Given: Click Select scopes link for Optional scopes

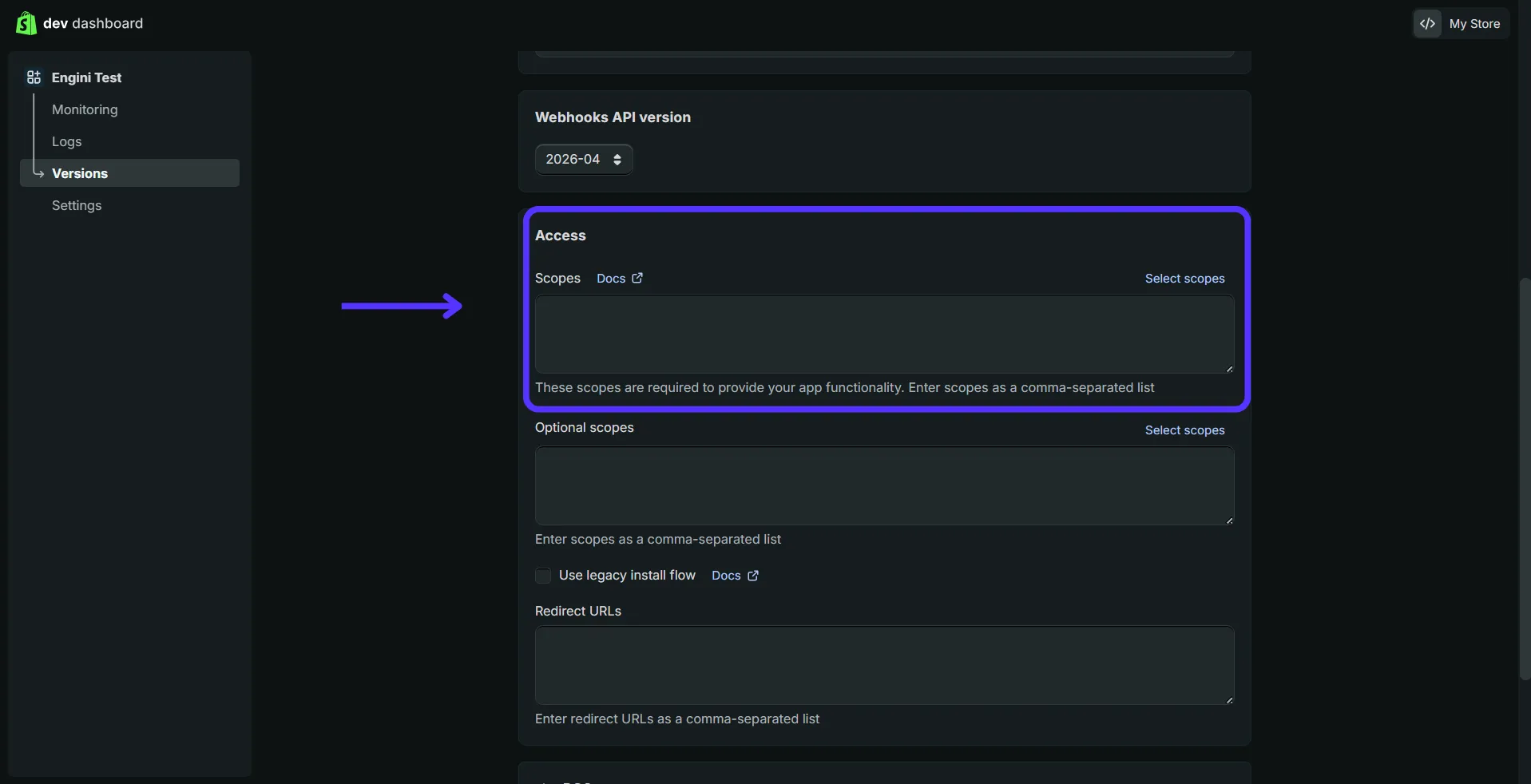Looking at the screenshot, I should pos(1184,430).
